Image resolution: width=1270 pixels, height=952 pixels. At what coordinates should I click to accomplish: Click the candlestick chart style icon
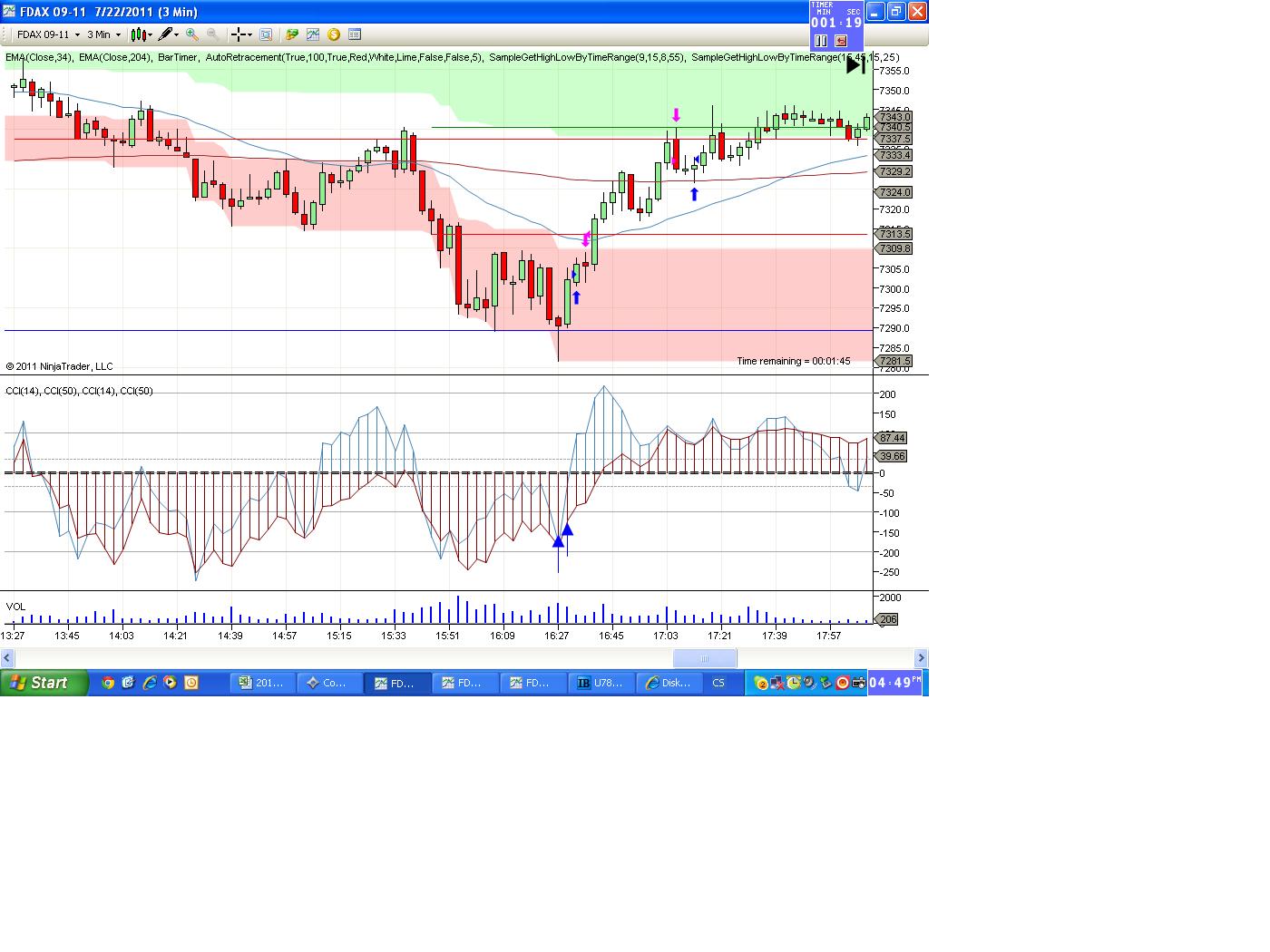click(x=137, y=34)
